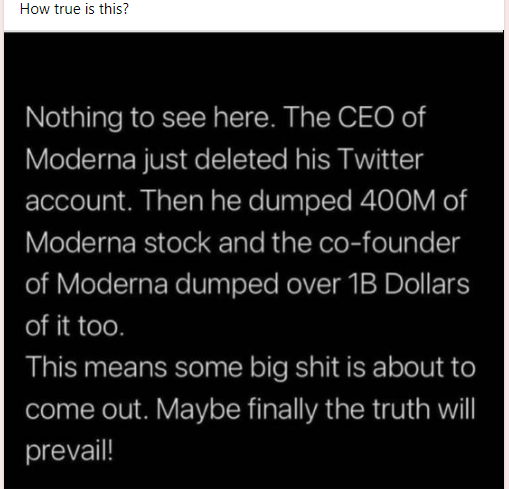Click the line 'of it too.'
509x489 pixels.
pos(75,326)
